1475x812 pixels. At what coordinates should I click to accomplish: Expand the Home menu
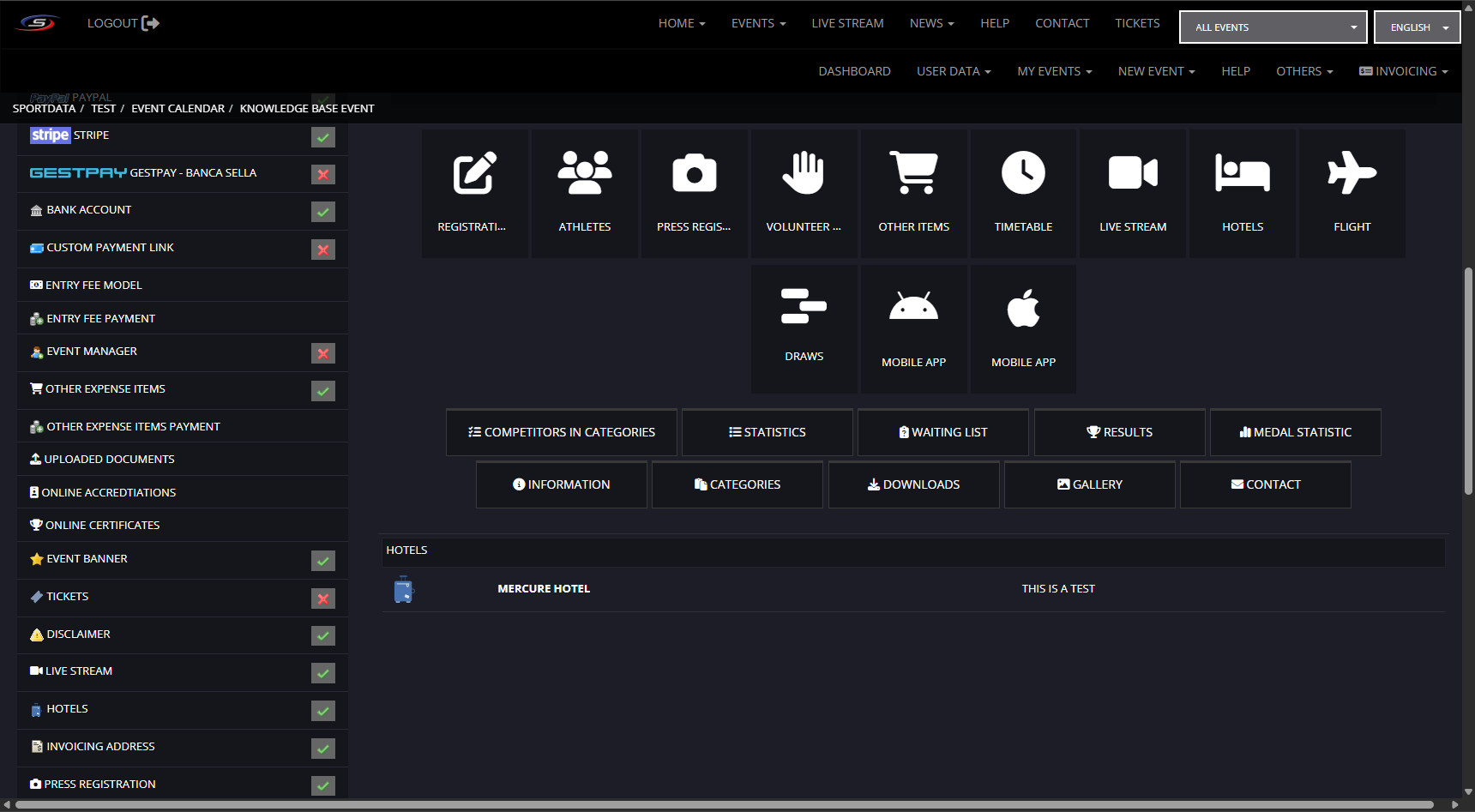(x=682, y=23)
